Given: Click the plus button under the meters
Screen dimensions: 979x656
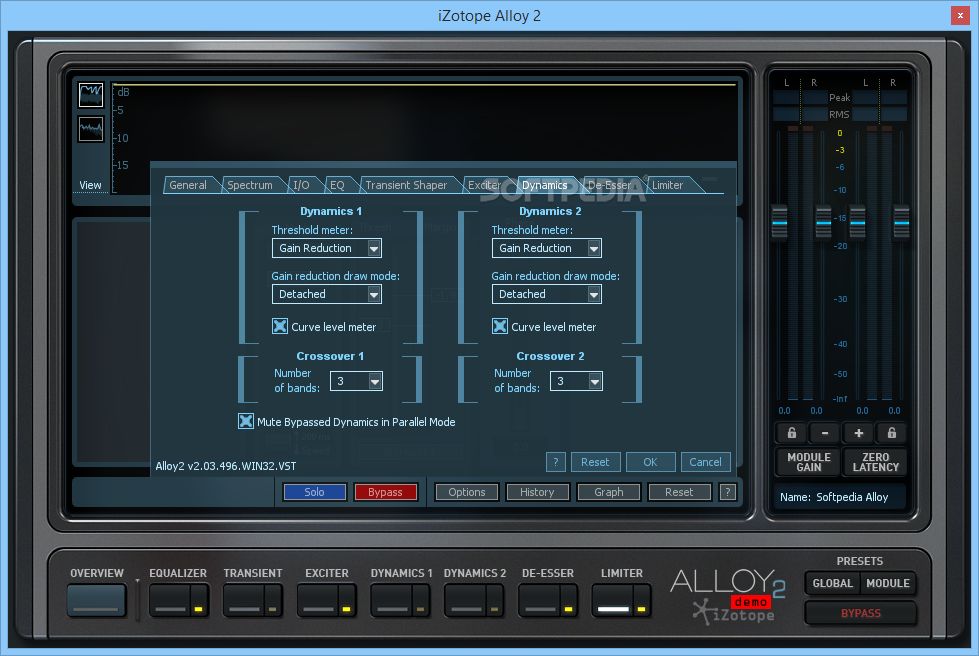Looking at the screenshot, I should pos(858,433).
